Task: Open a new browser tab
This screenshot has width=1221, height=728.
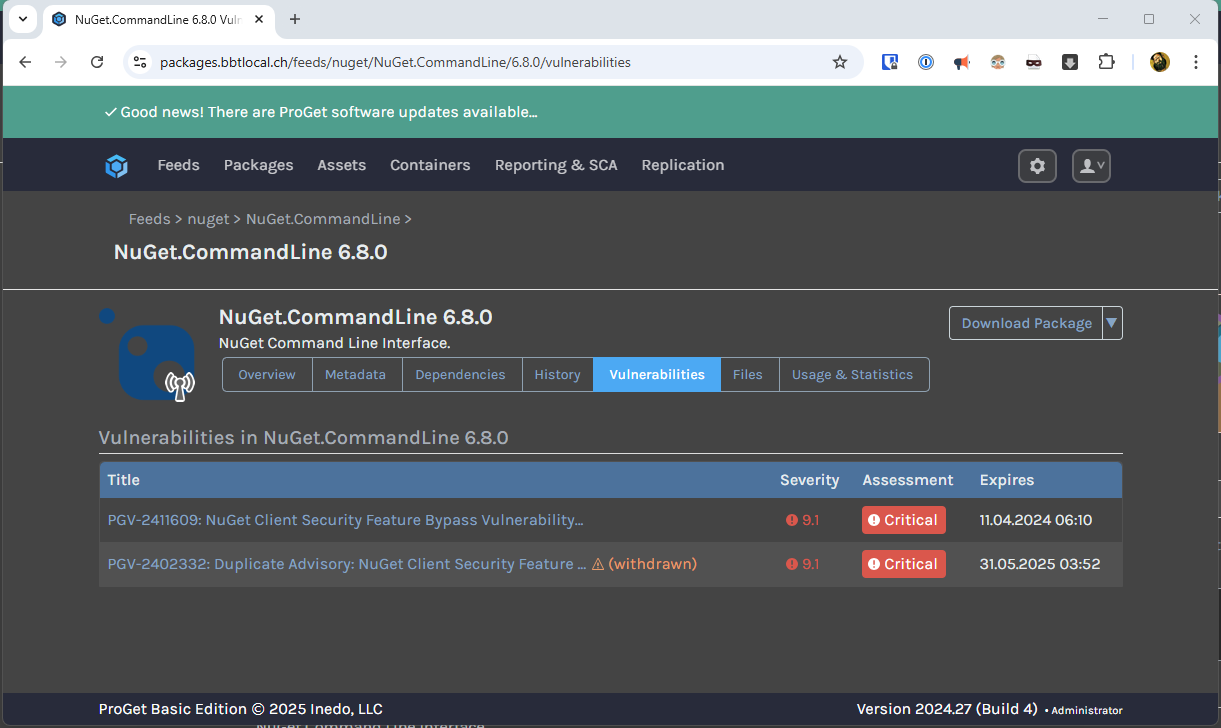Action: tap(295, 19)
